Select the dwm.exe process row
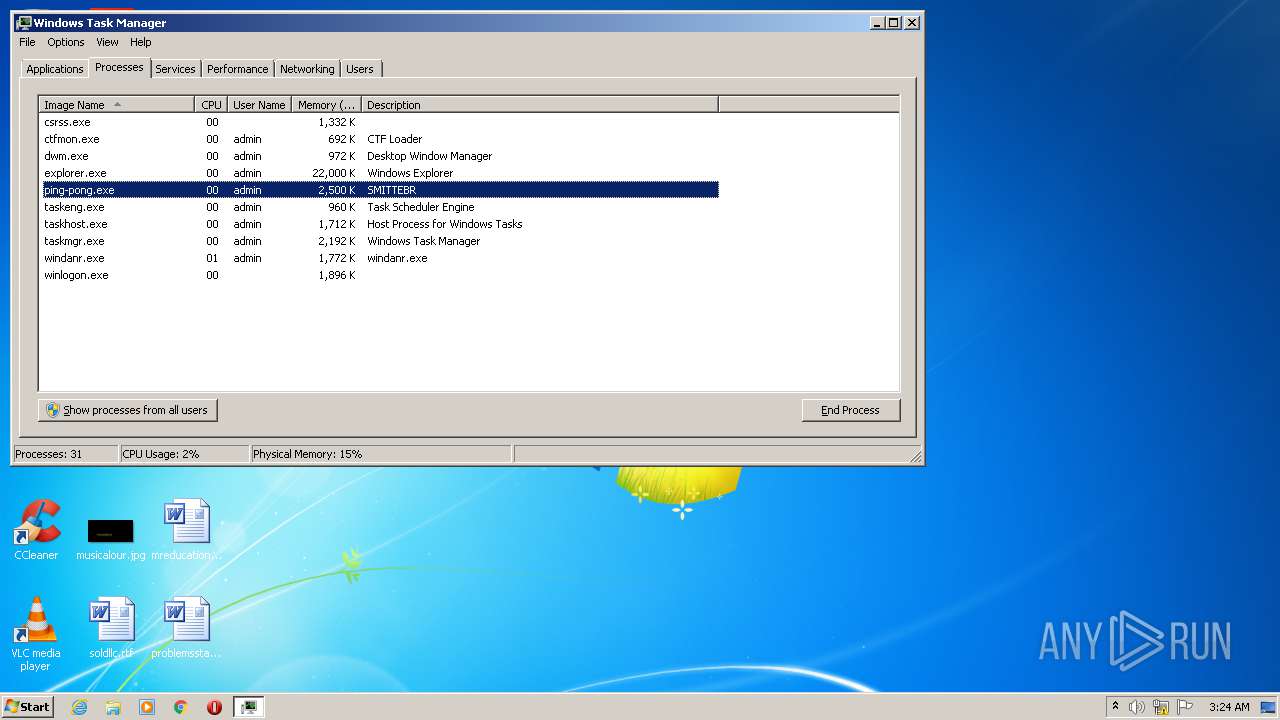 pos(379,156)
